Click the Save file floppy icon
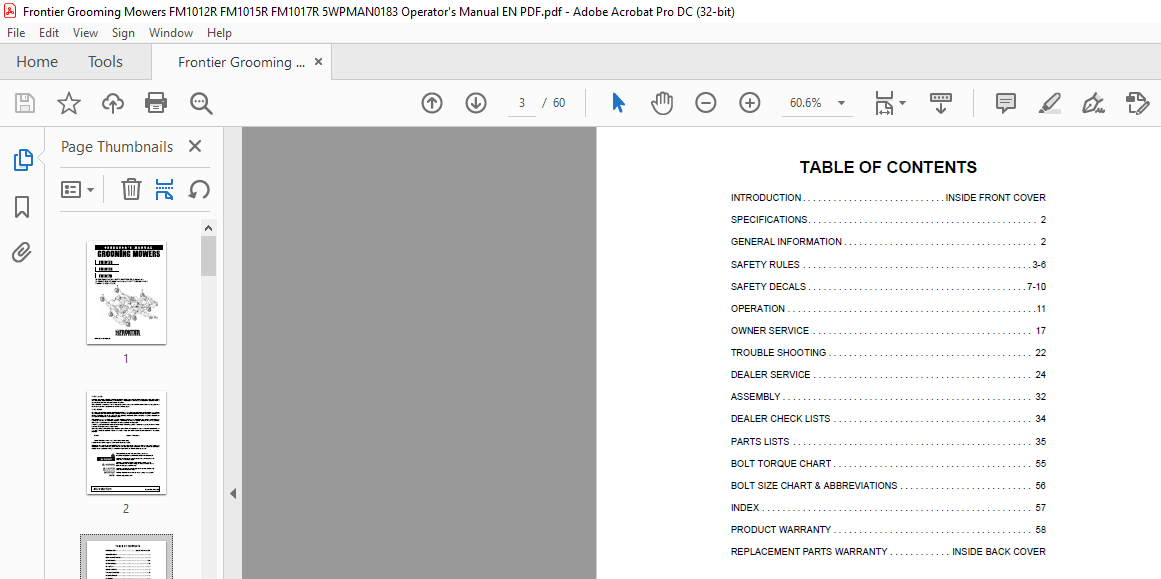Image resolution: width=1161 pixels, height=579 pixels. click(x=24, y=103)
